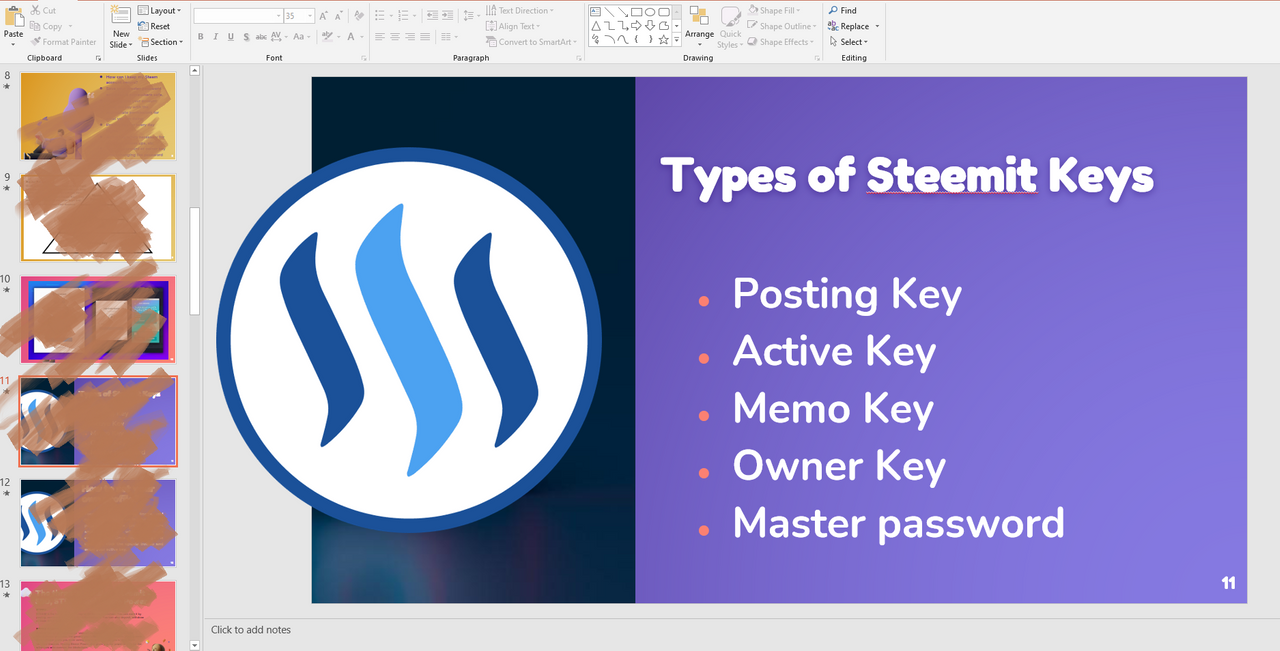Screen dimensions: 1280x651
Task: Select the Isosceles Triangle shape
Action: point(595,26)
